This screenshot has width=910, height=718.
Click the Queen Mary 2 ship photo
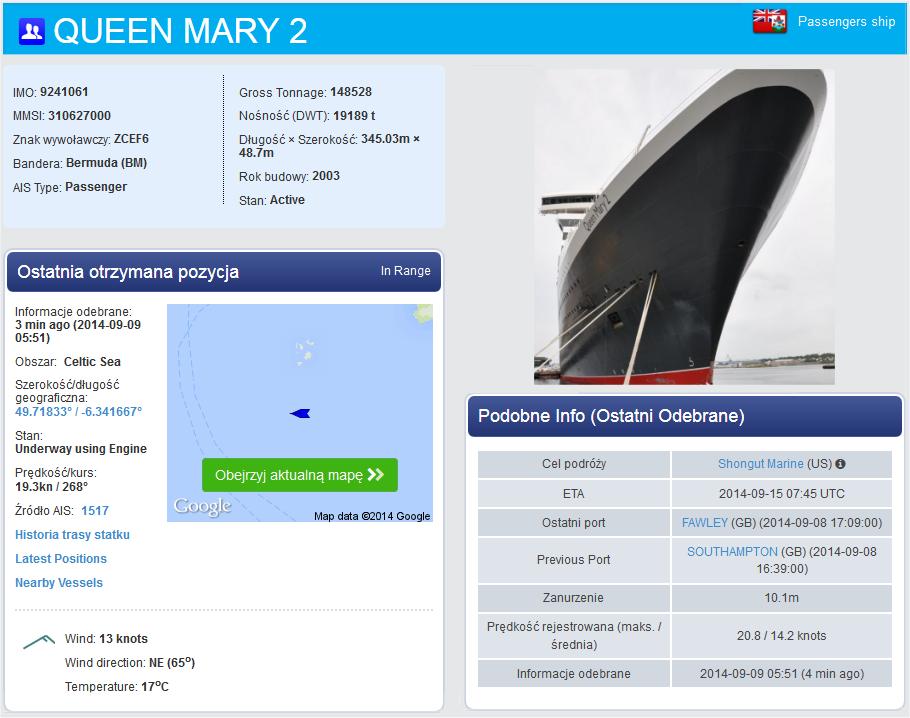[684, 227]
